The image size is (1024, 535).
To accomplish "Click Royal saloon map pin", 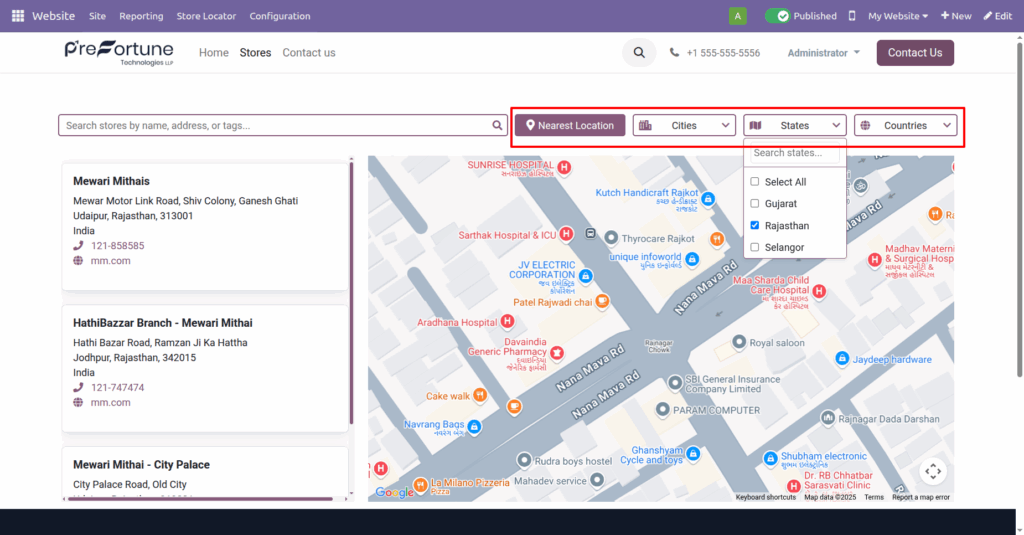I will pos(739,342).
